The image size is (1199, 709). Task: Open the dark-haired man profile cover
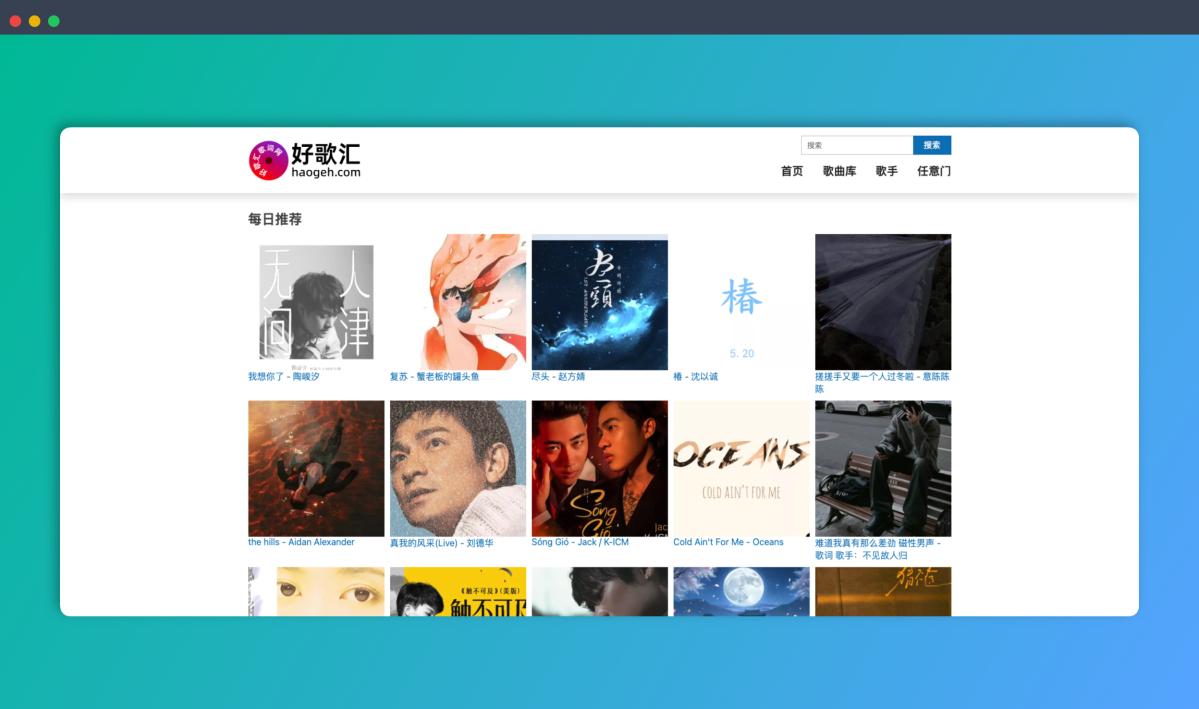point(600,591)
